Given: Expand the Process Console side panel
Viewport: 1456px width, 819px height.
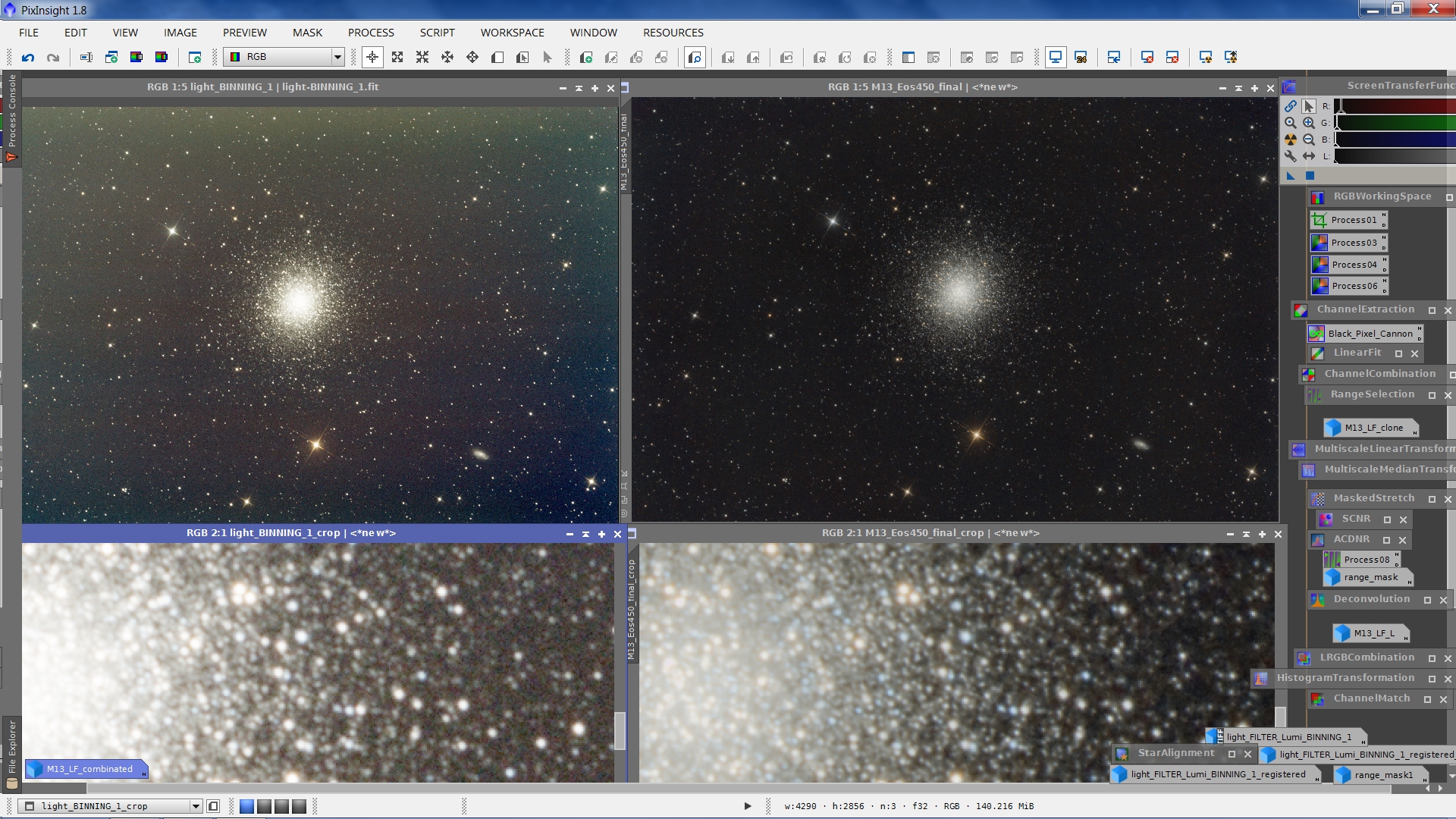Looking at the screenshot, I should click(x=11, y=111).
